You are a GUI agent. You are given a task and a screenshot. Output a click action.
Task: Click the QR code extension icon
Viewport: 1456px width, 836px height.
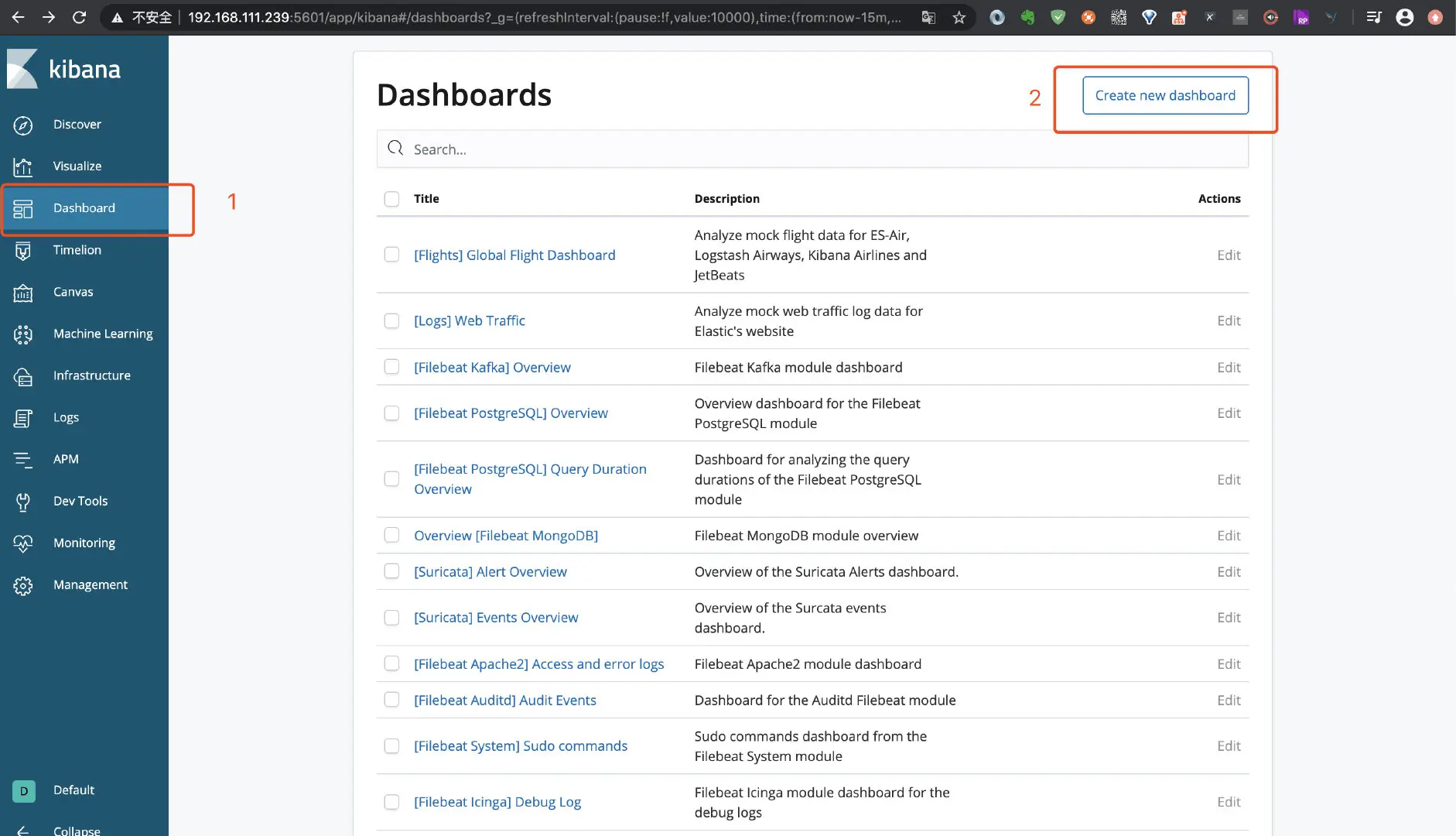(x=1119, y=17)
